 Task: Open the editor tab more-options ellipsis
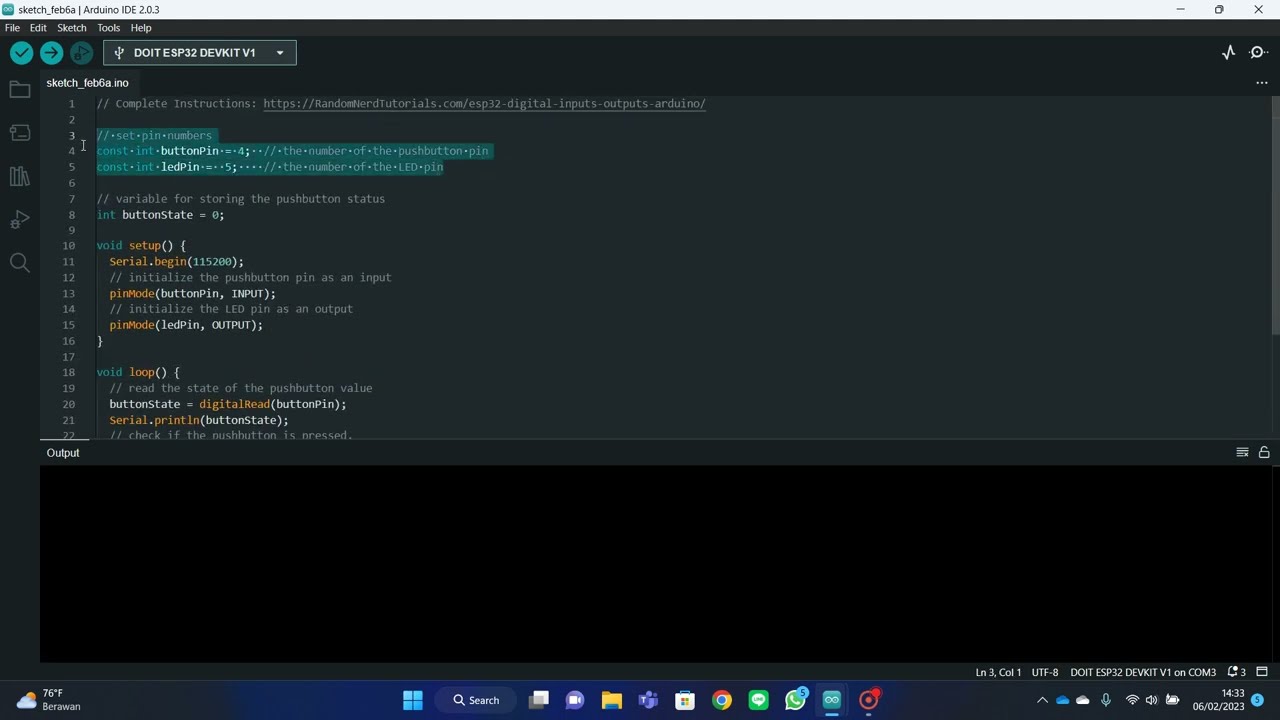(1262, 83)
